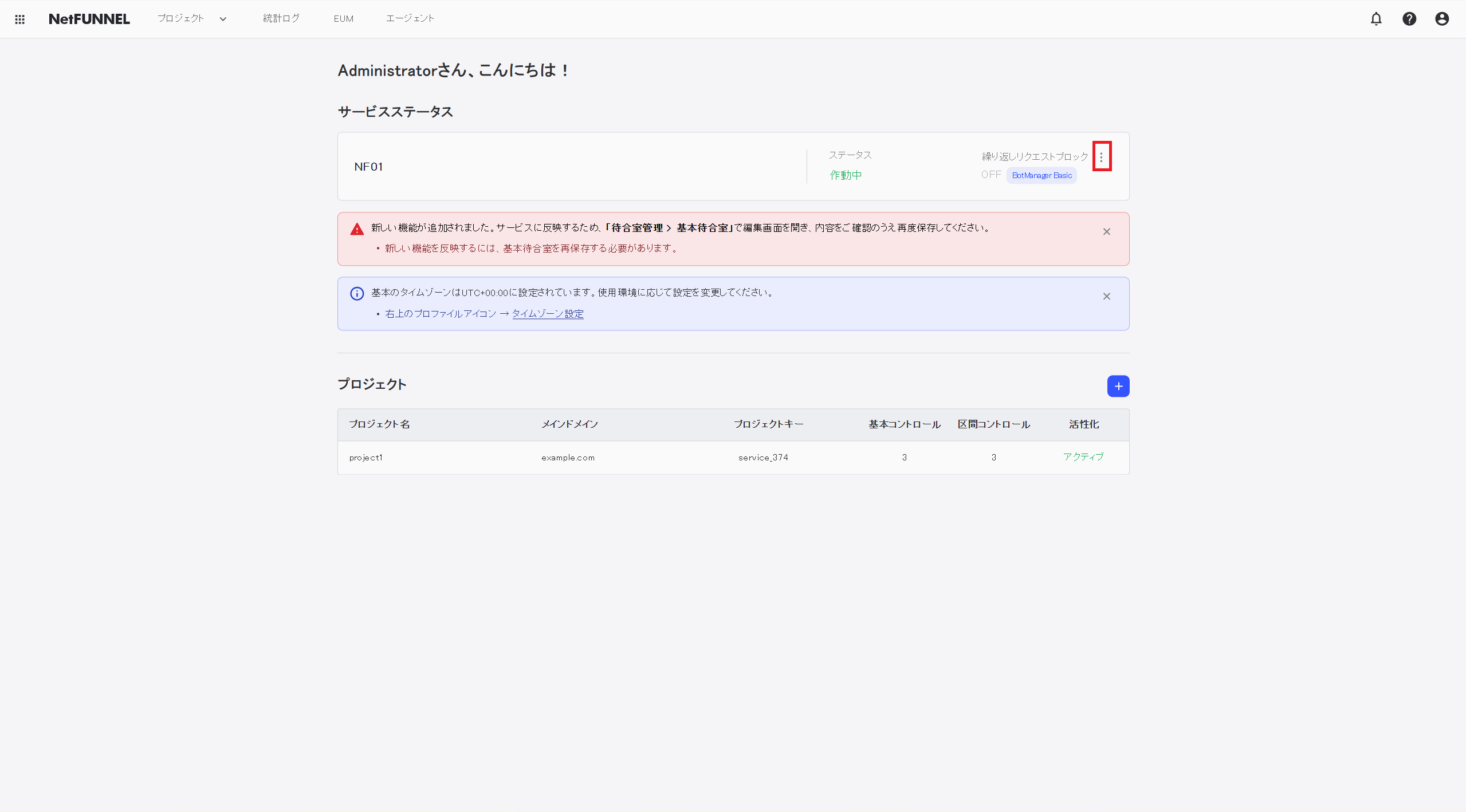Open the notifications bell
The width and height of the screenshot is (1466, 812).
[1376, 19]
